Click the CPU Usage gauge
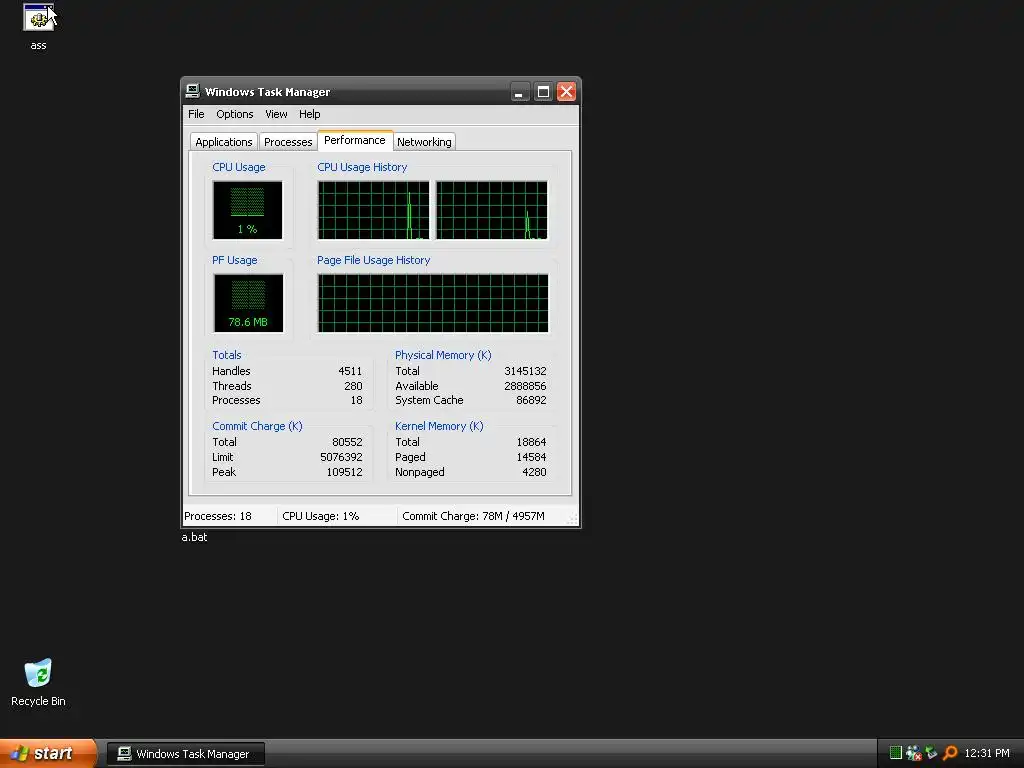1024x768 pixels. tap(248, 210)
